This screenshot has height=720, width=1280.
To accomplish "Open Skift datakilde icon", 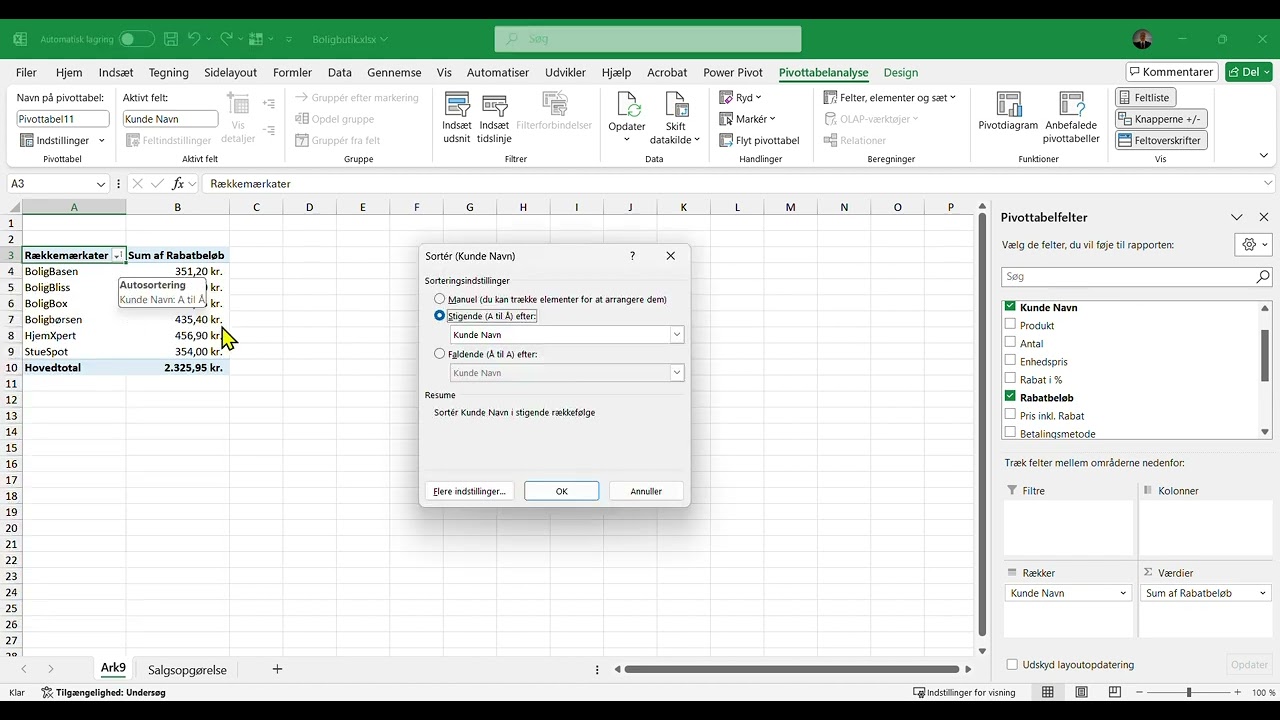I will coord(676,105).
